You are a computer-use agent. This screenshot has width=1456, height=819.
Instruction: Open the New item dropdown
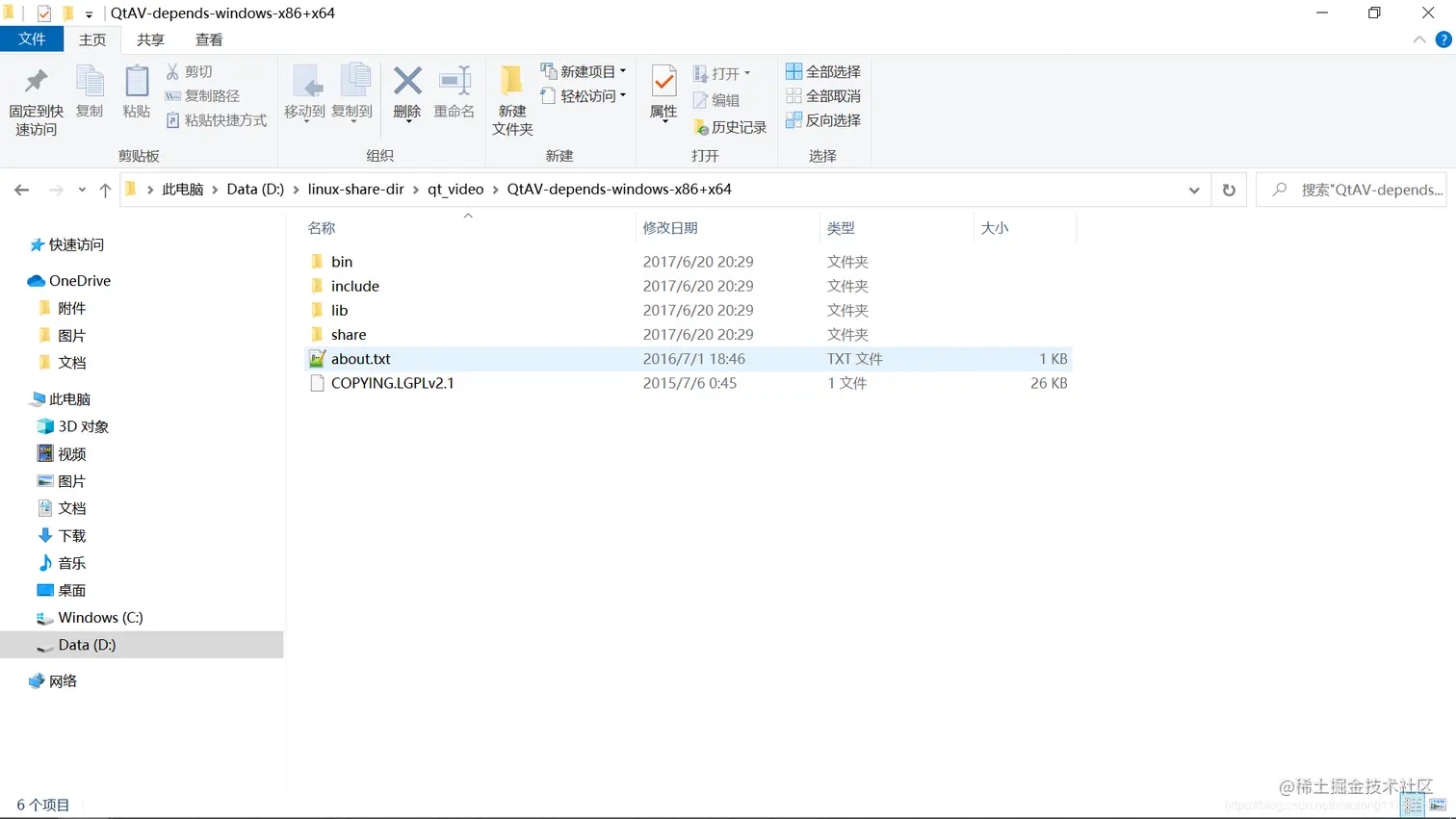click(x=584, y=71)
